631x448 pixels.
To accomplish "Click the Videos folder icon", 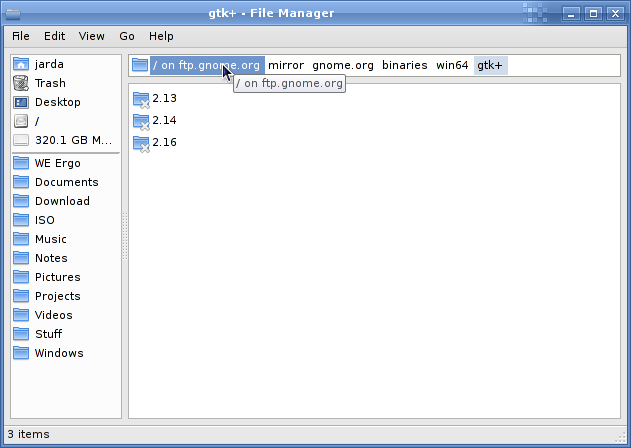I will click(21, 315).
